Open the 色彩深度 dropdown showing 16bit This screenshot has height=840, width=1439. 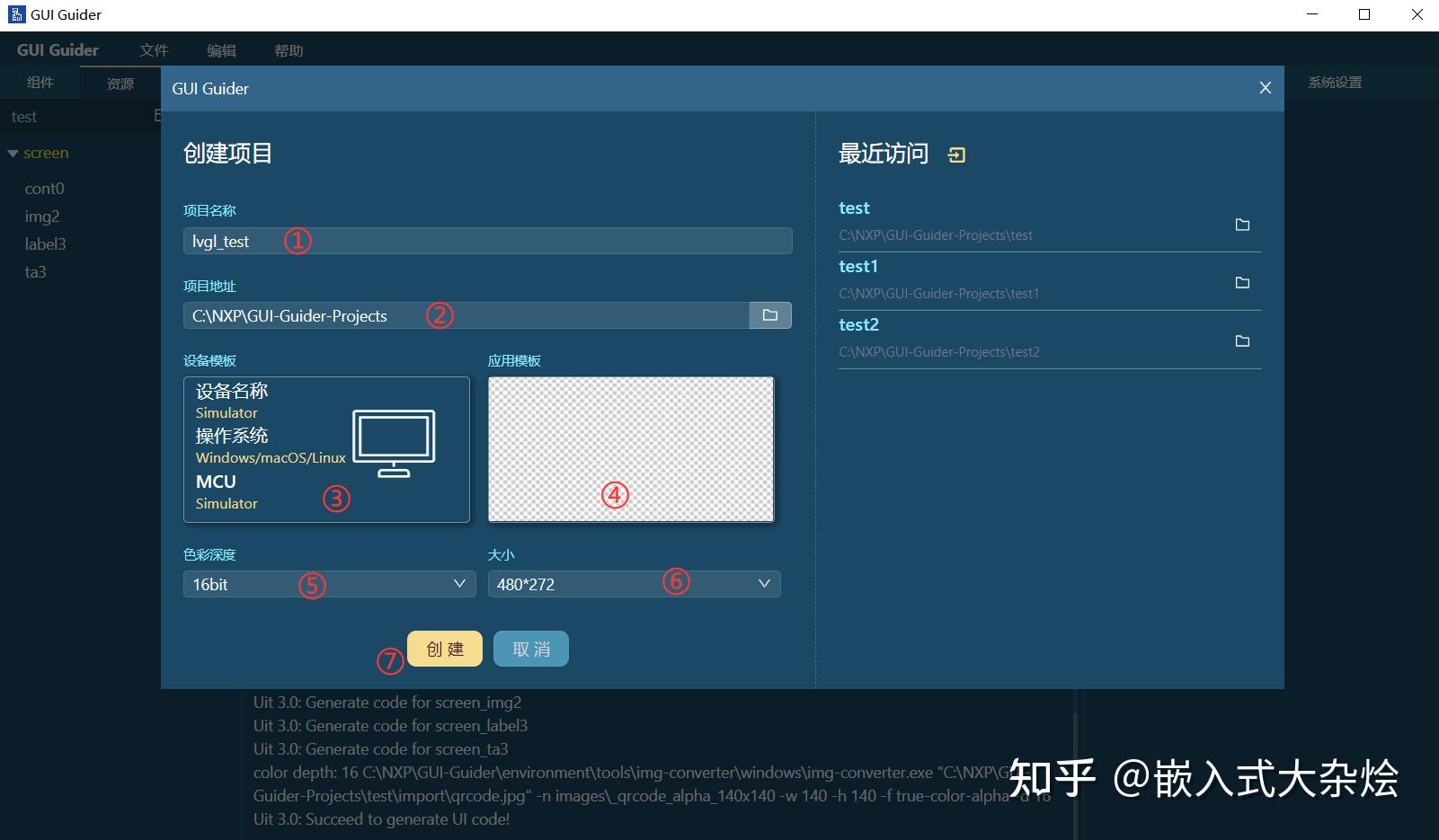click(x=328, y=584)
